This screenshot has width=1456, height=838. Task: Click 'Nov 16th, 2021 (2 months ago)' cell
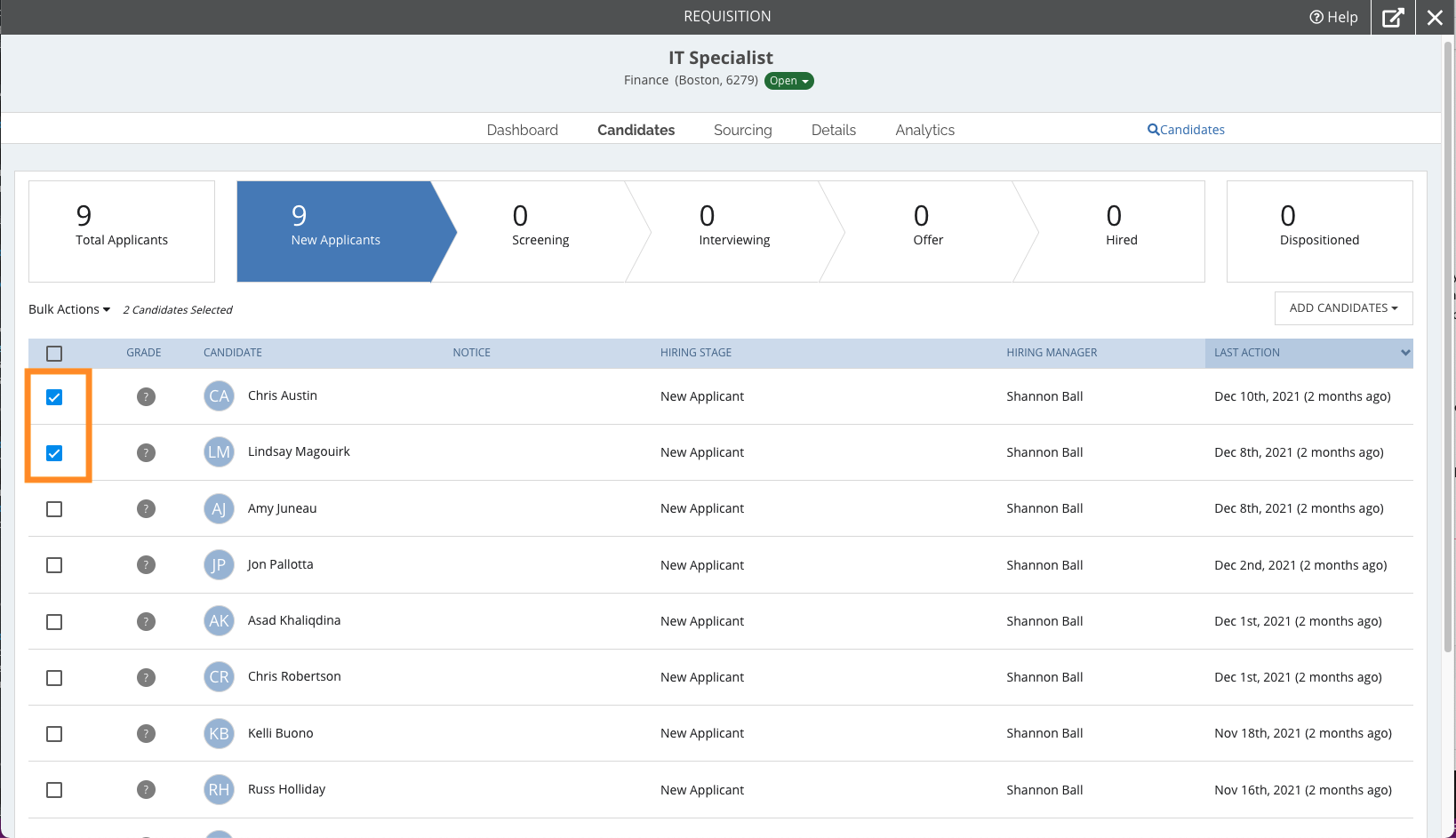point(1303,790)
